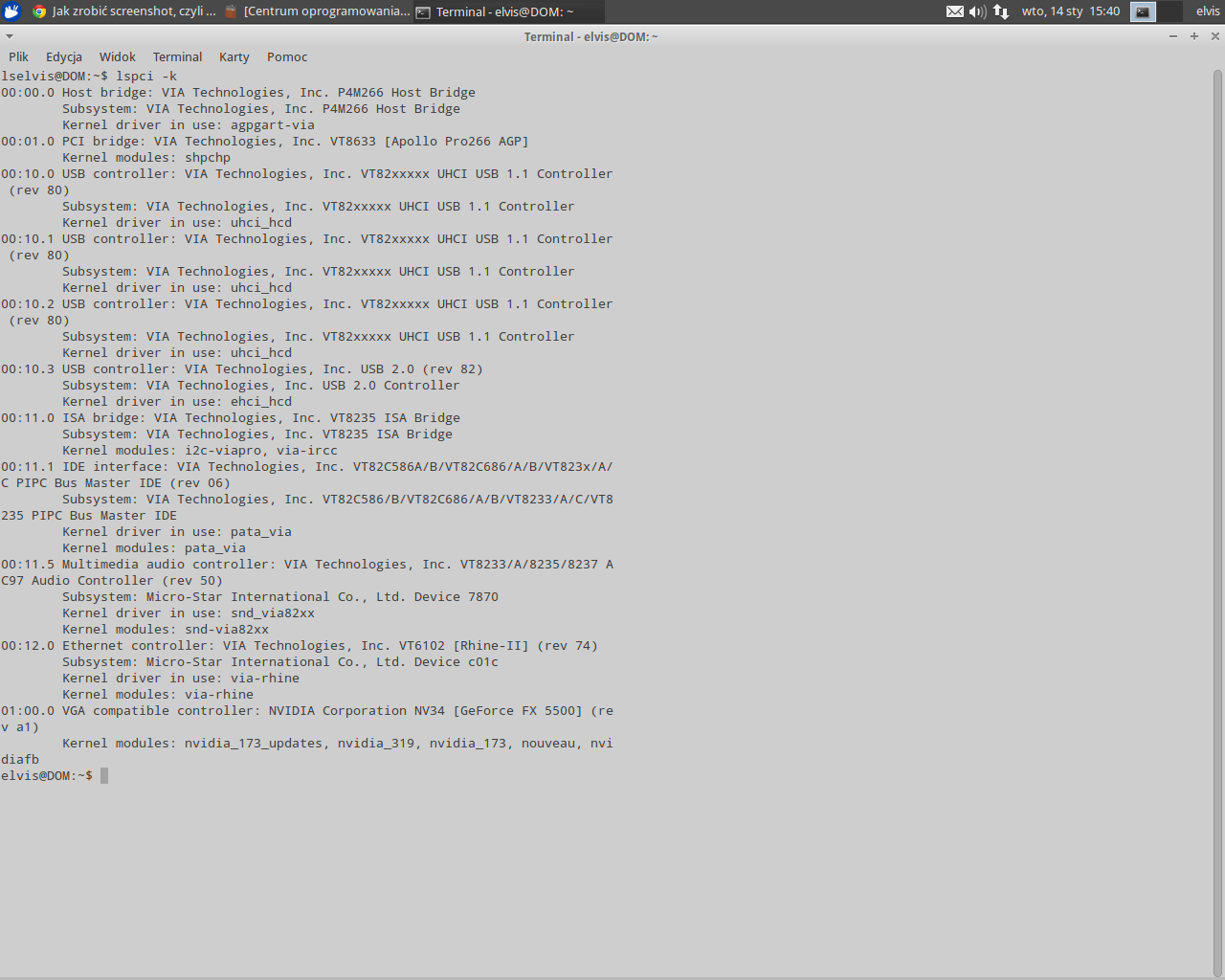
Task: Open the Edycja menu
Action: [x=64, y=56]
